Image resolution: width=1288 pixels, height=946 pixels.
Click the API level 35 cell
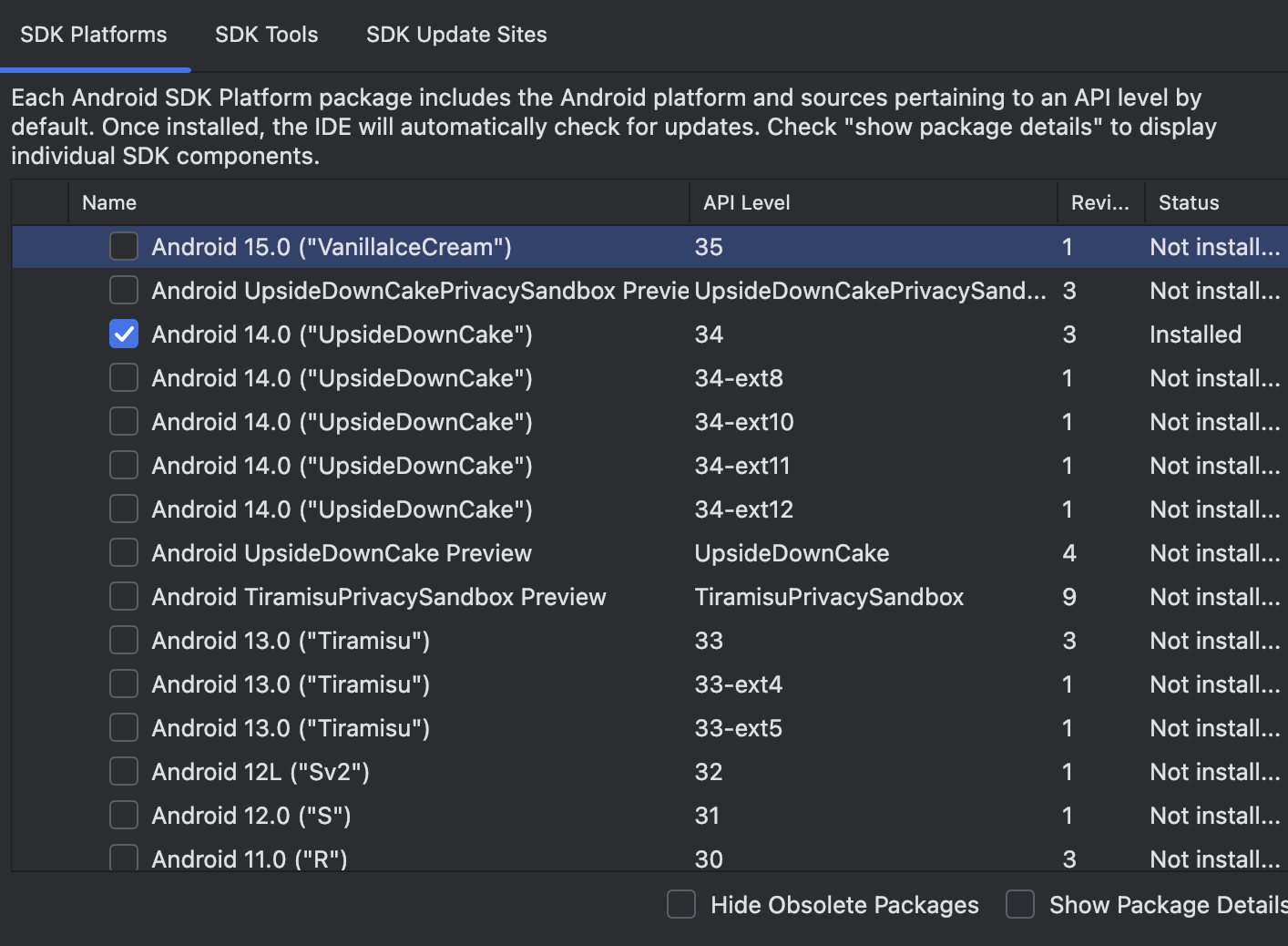click(709, 247)
